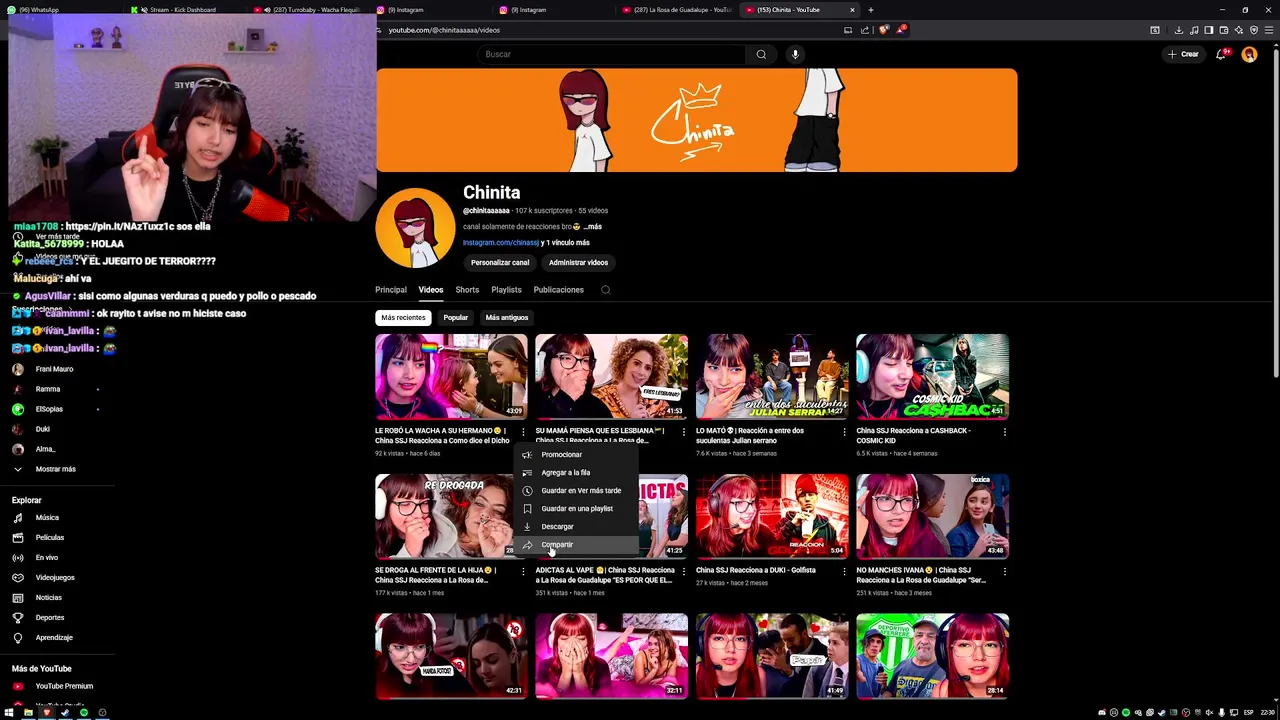Select the Popular filter chip
Viewport: 1280px width, 720px height.
pyautogui.click(x=456, y=318)
